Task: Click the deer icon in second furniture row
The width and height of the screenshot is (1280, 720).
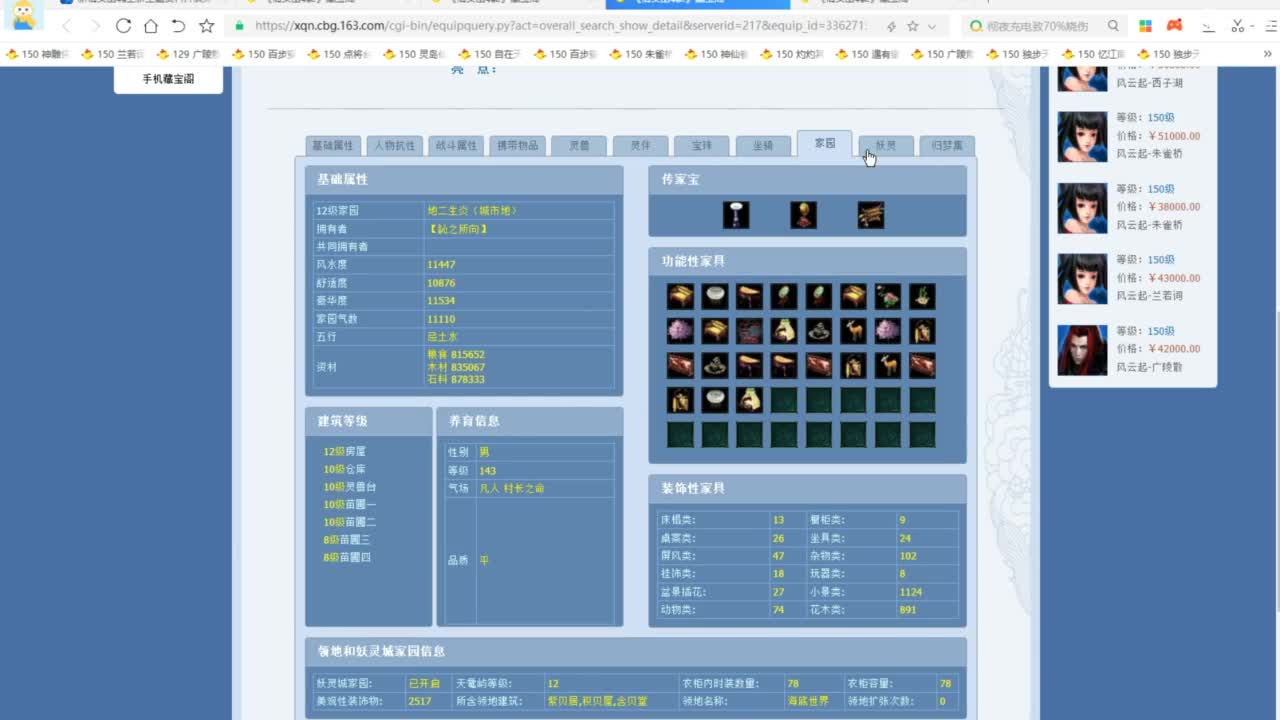Action: (x=853, y=331)
